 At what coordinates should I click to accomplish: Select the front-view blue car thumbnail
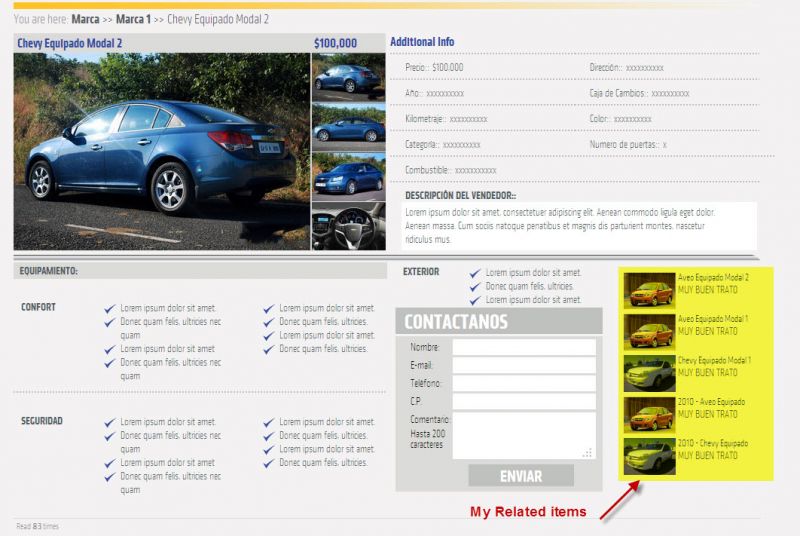[348, 177]
